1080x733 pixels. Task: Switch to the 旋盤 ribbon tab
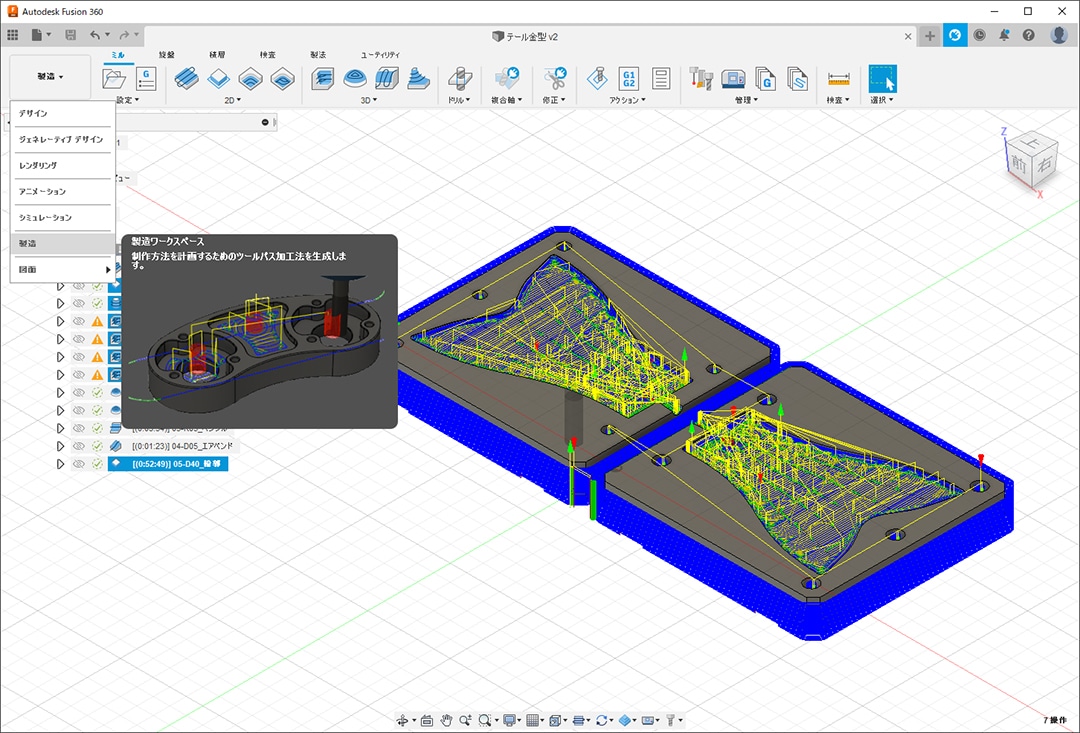point(167,55)
